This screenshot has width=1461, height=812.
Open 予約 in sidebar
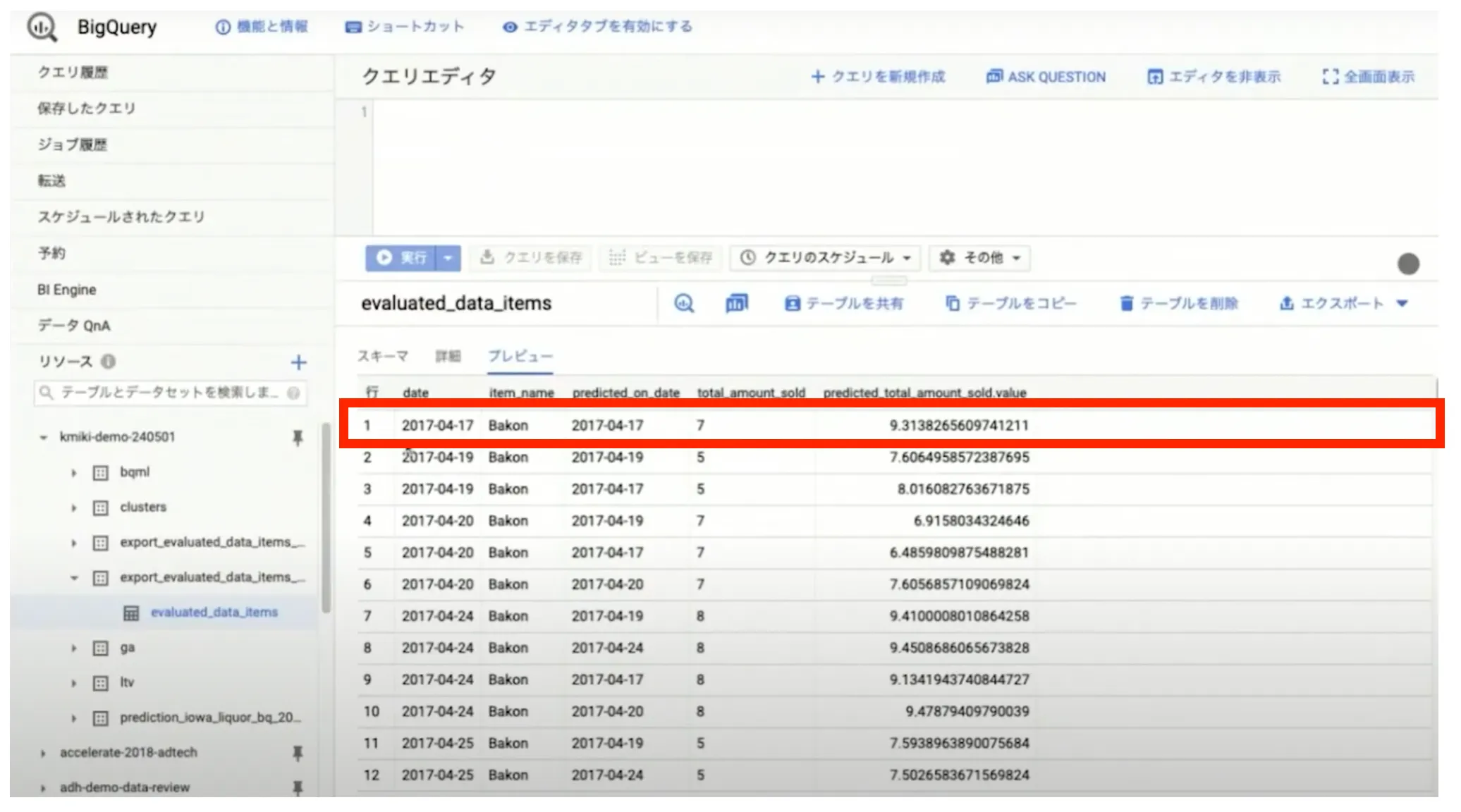click(x=51, y=253)
